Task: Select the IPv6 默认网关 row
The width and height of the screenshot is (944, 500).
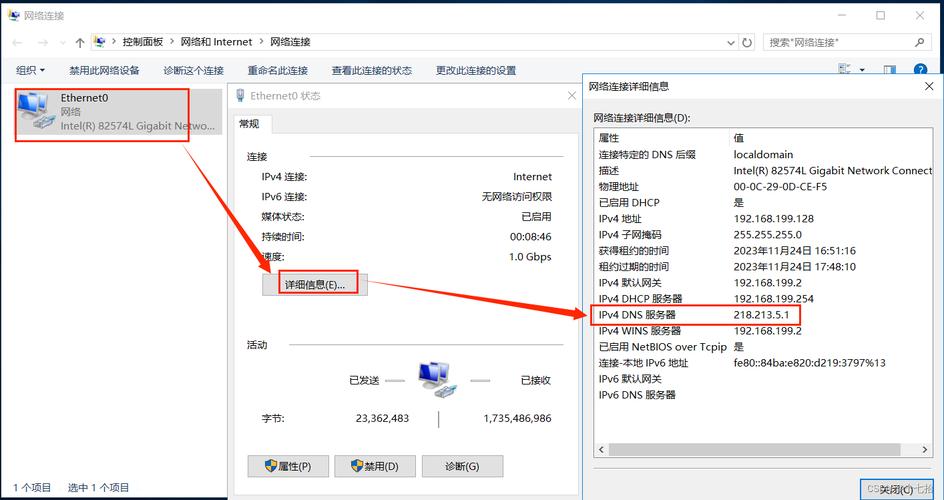Action: [763, 379]
